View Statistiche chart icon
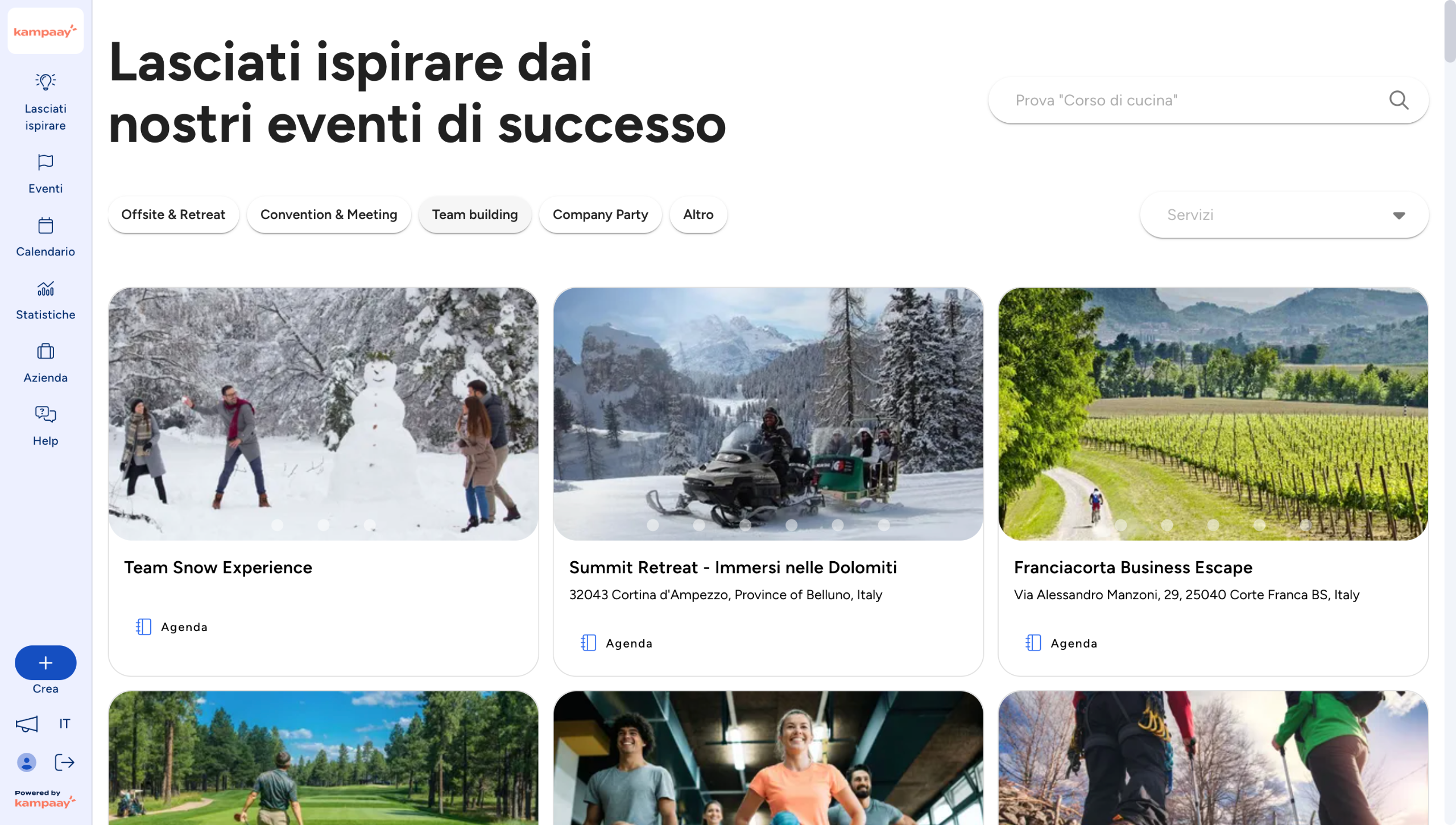The width and height of the screenshot is (1456, 825). coord(45,289)
